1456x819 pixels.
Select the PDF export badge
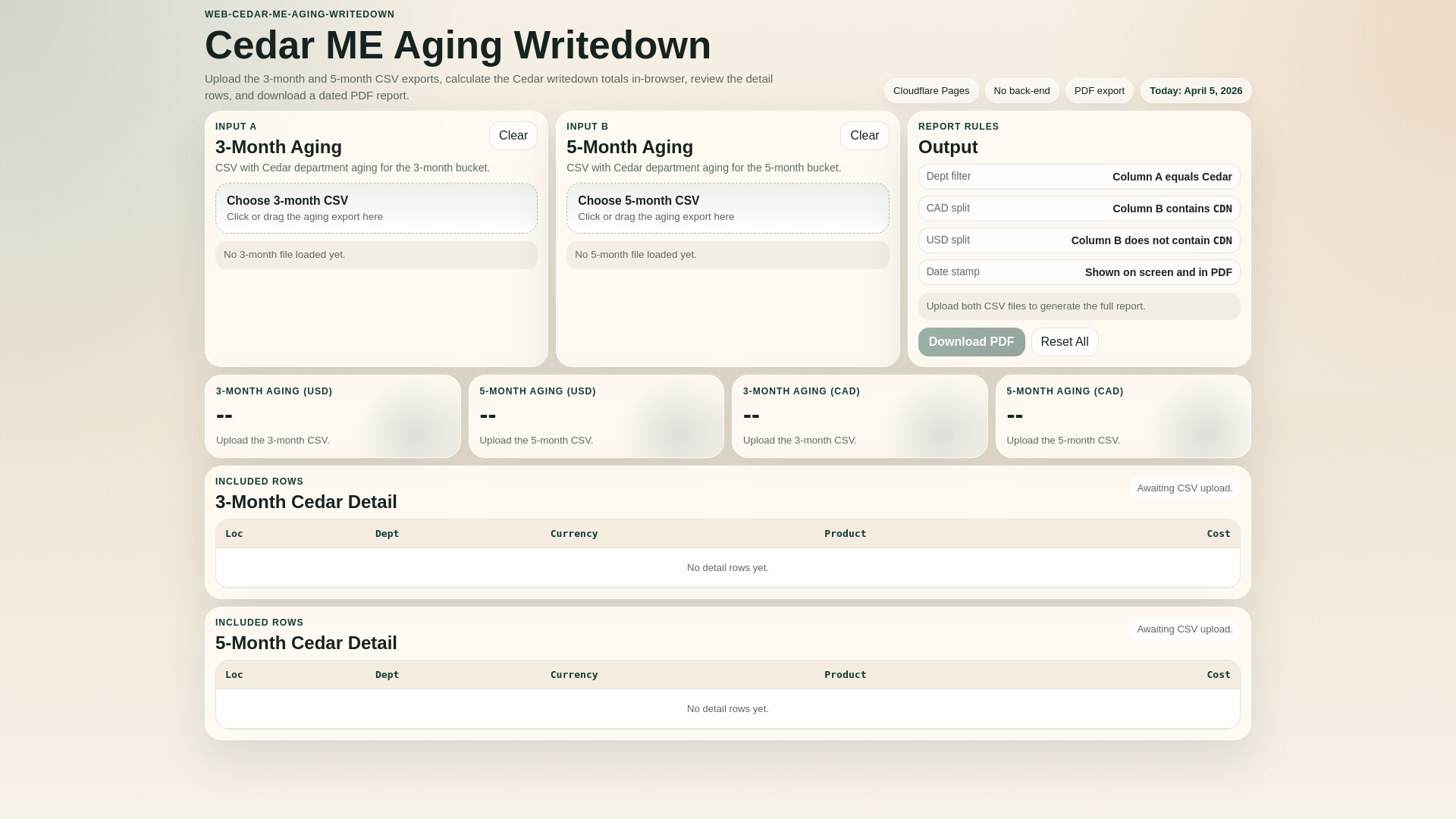1099,91
